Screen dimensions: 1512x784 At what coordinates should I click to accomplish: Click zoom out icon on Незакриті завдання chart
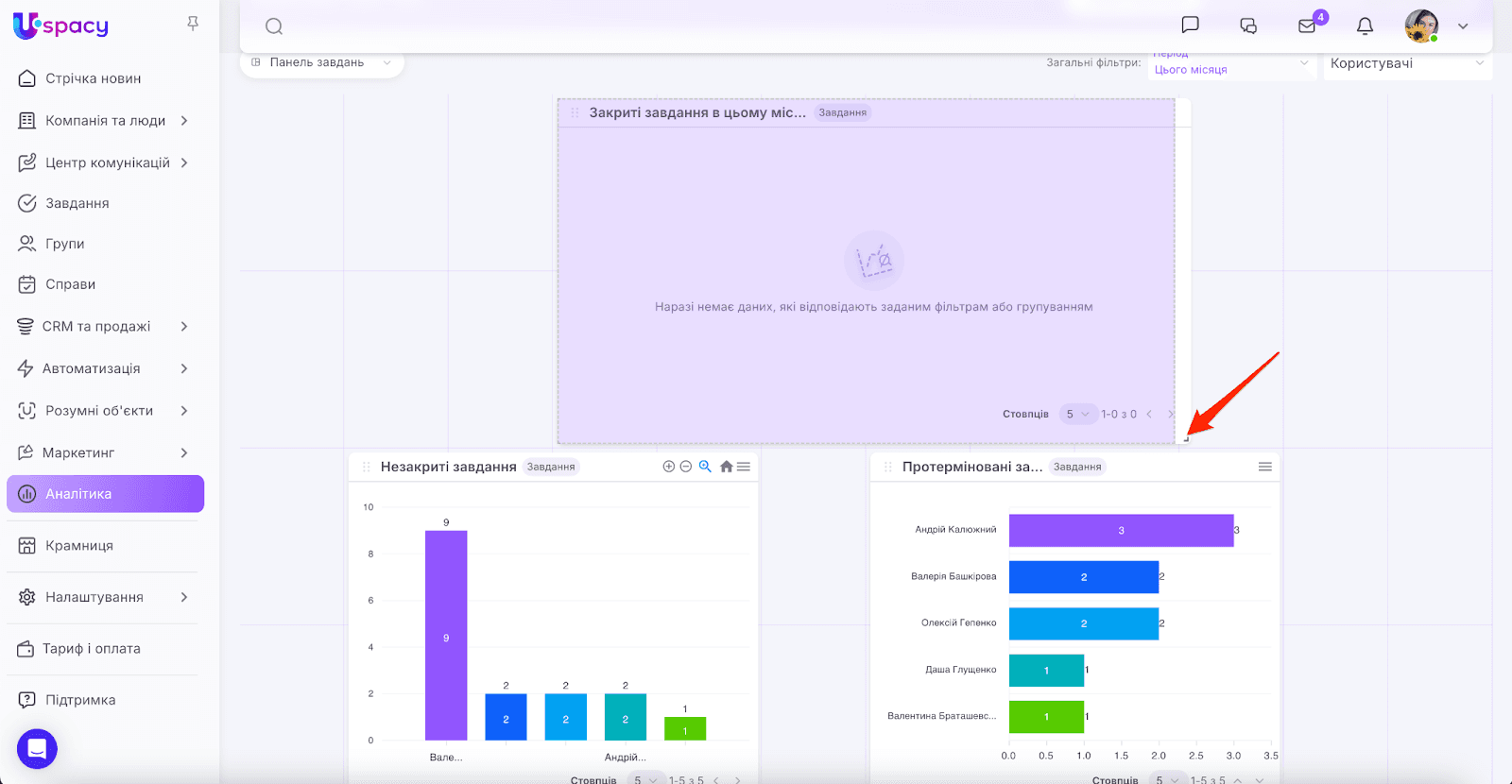coord(686,467)
